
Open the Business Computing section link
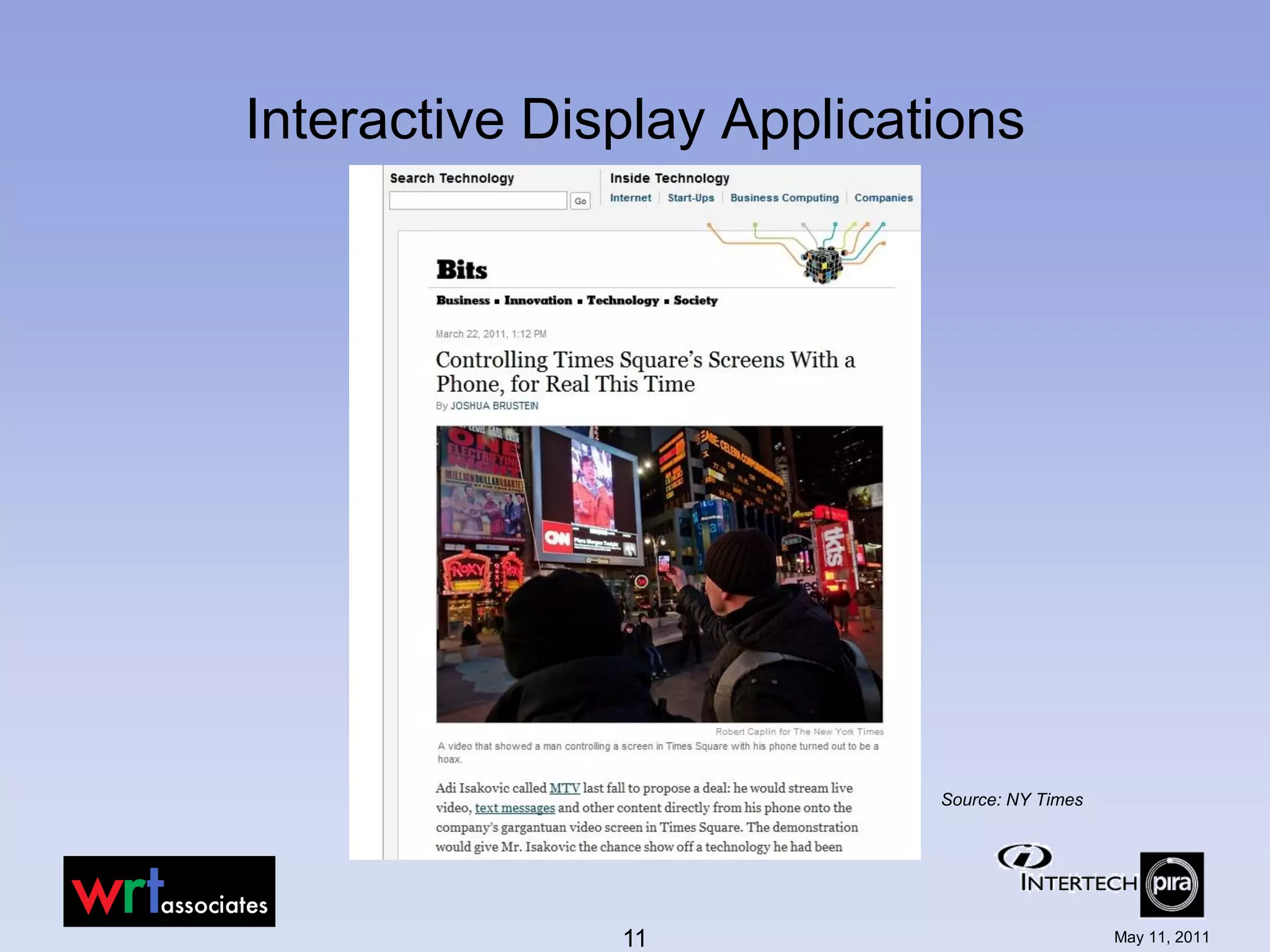(784, 198)
